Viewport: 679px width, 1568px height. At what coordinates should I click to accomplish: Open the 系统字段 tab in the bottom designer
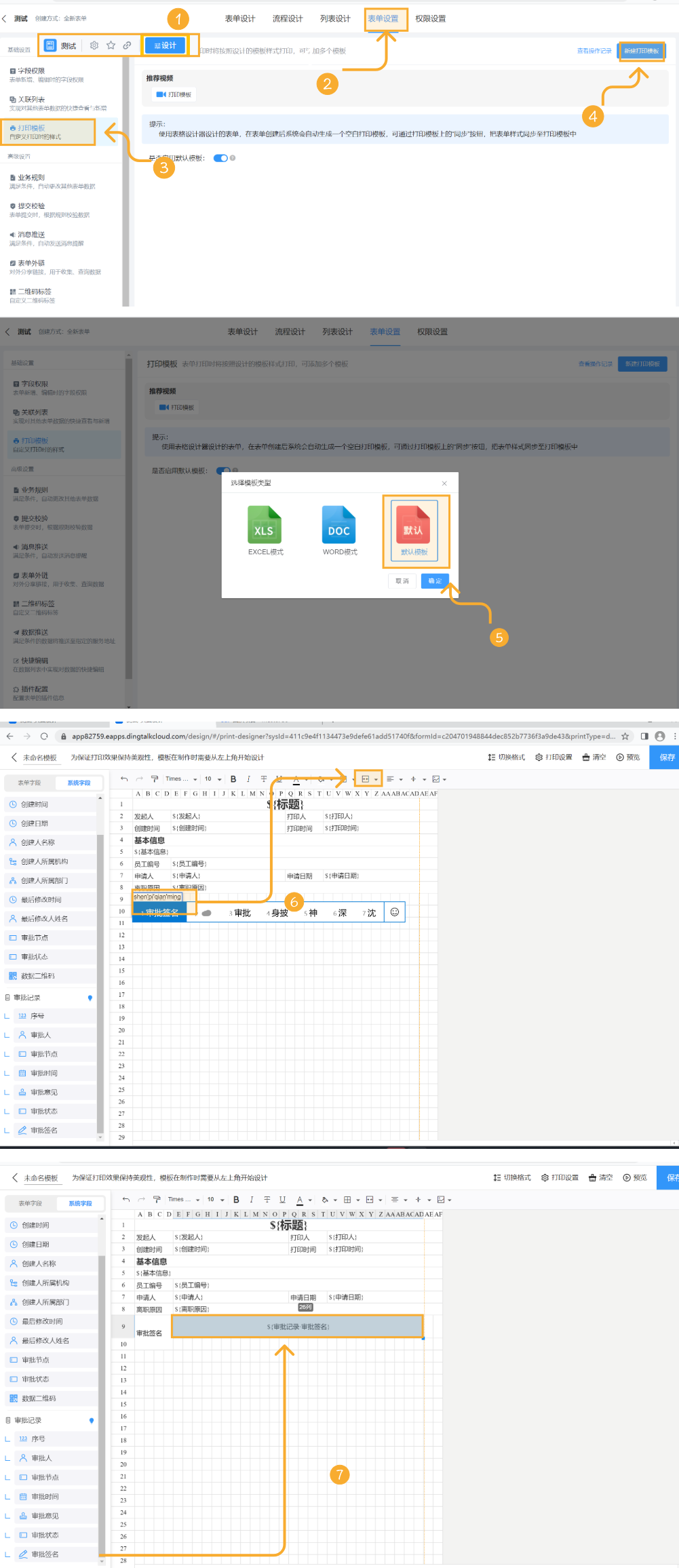tap(80, 1204)
